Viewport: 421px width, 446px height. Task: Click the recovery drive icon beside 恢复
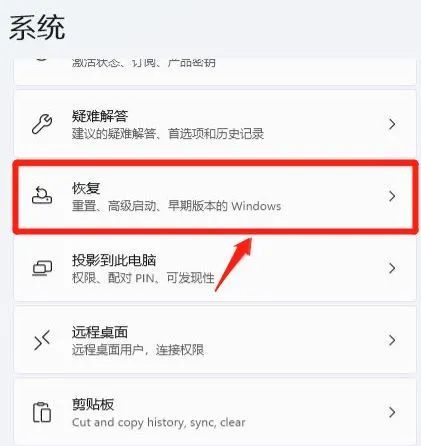pyautogui.click(x=42, y=196)
